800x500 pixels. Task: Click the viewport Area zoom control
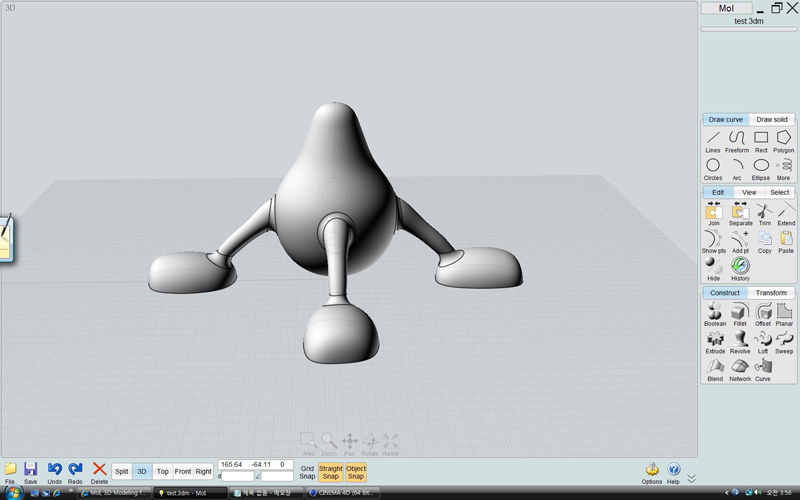[x=308, y=444]
